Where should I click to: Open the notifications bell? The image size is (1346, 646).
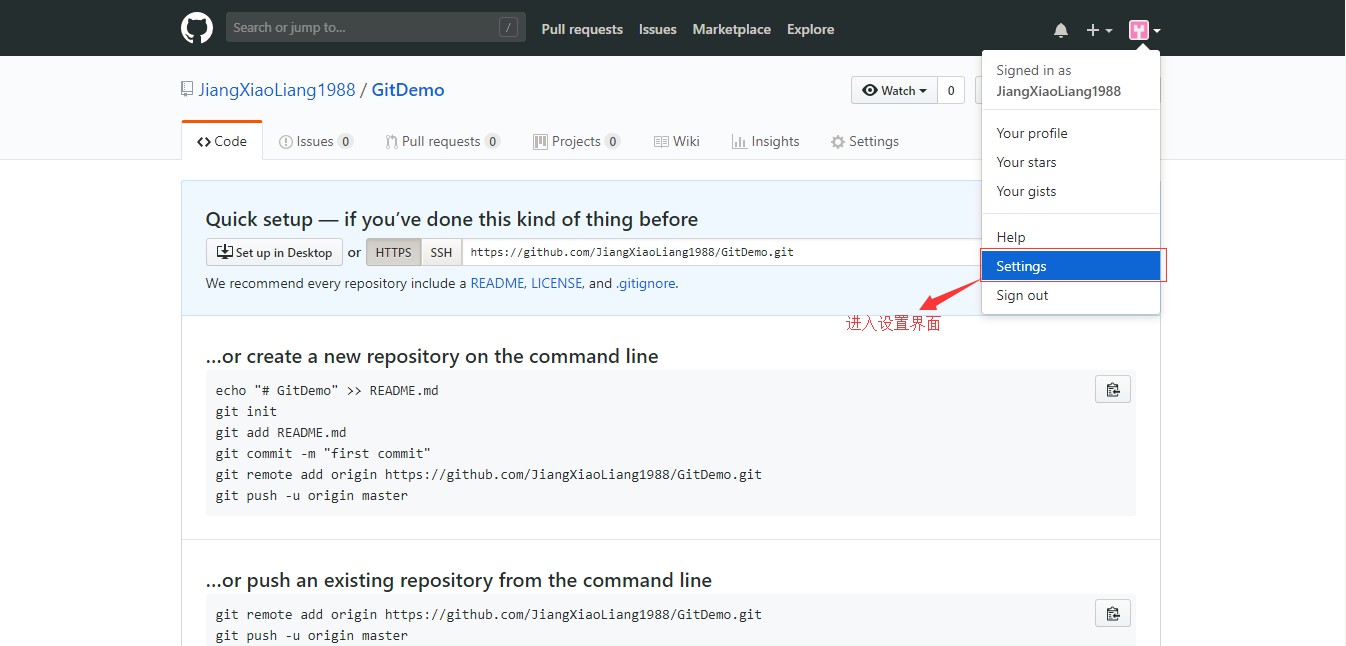[1061, 31]
